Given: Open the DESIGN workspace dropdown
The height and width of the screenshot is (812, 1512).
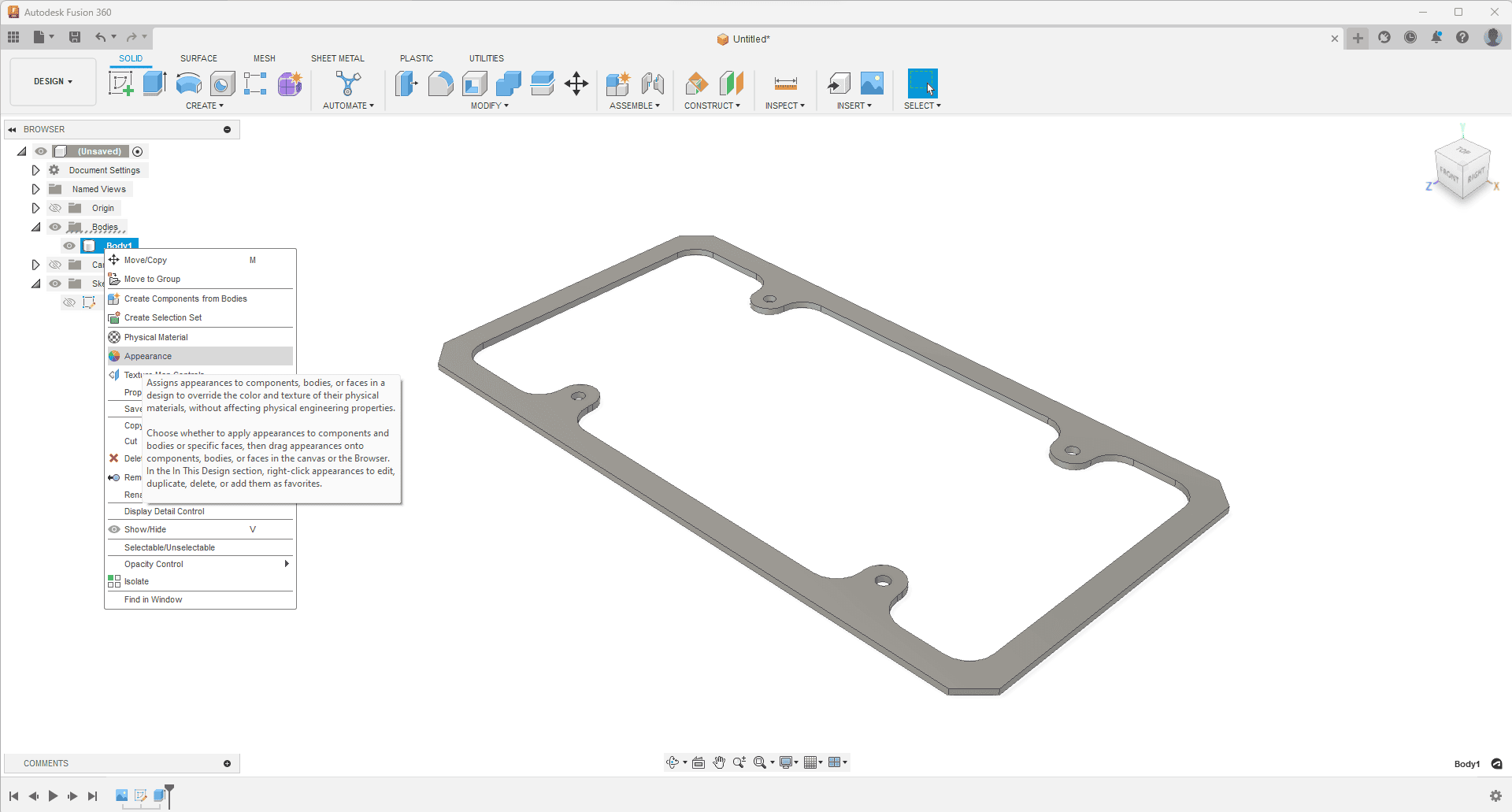Looking at the screenshot, I should click(x=53, y=81).
